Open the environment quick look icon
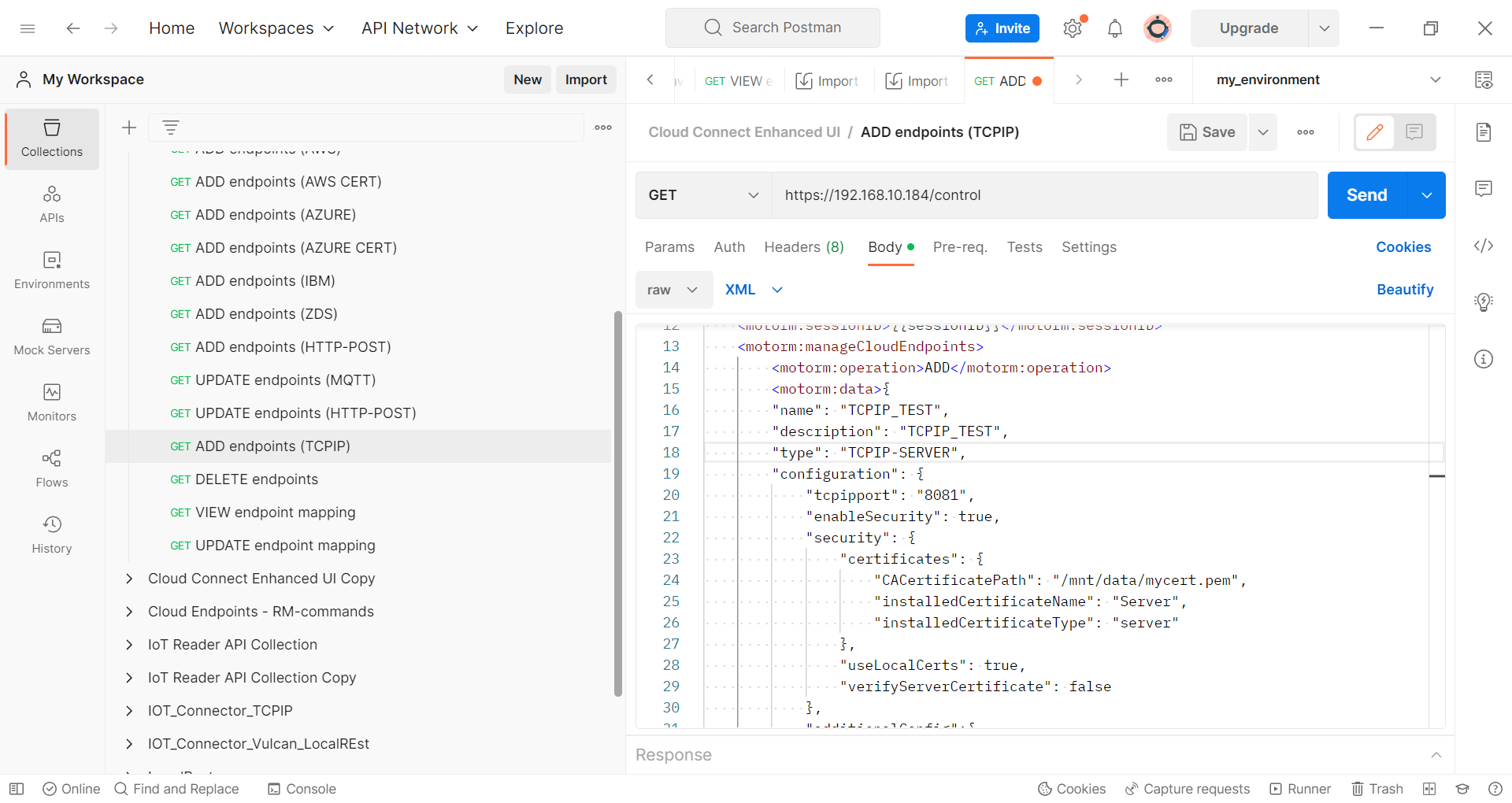Screen dimensions: 1512x803 [x=1484, y=80]
